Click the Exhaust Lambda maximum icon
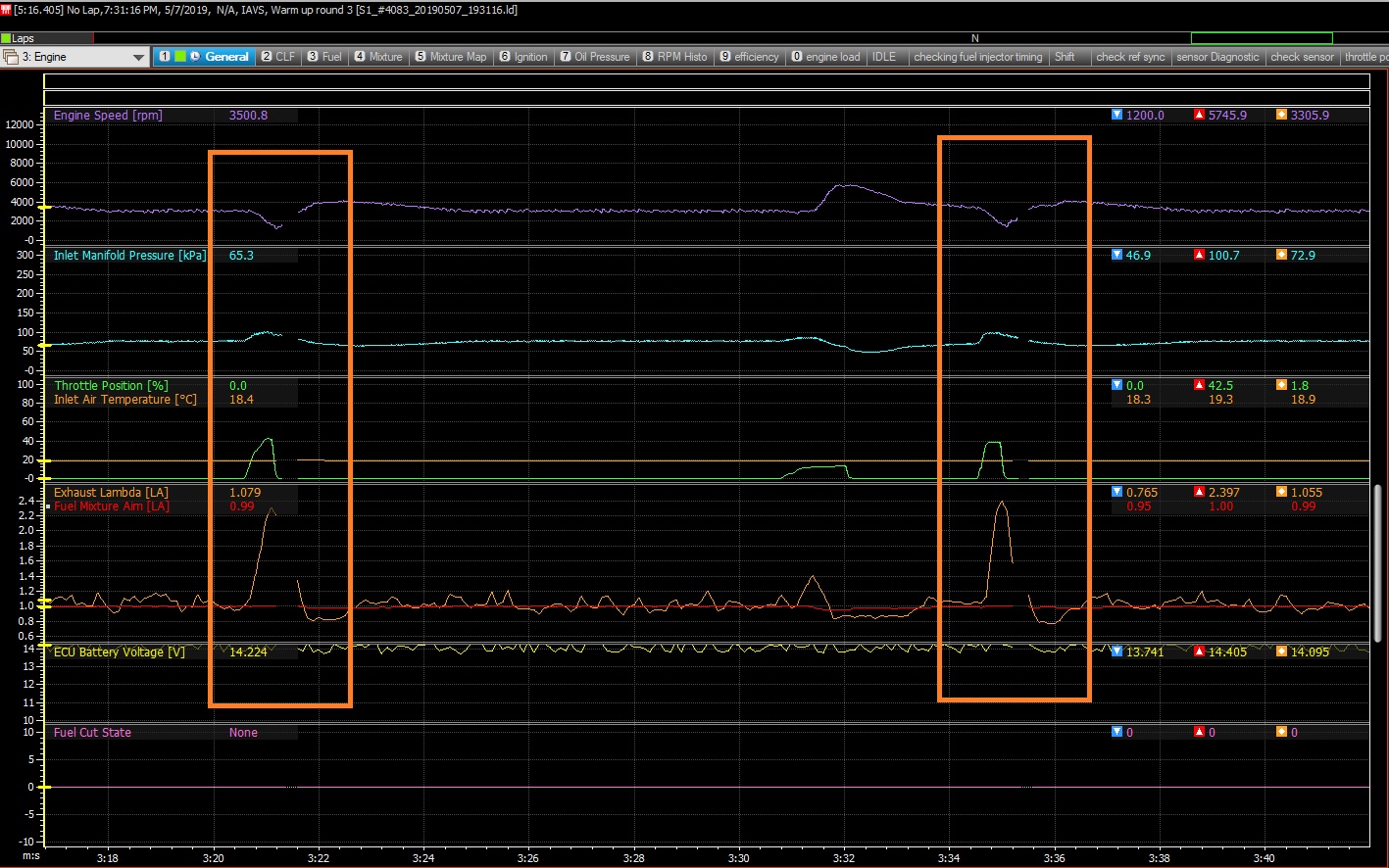This screenshot has width=1389, height=868. [1199, 492]
